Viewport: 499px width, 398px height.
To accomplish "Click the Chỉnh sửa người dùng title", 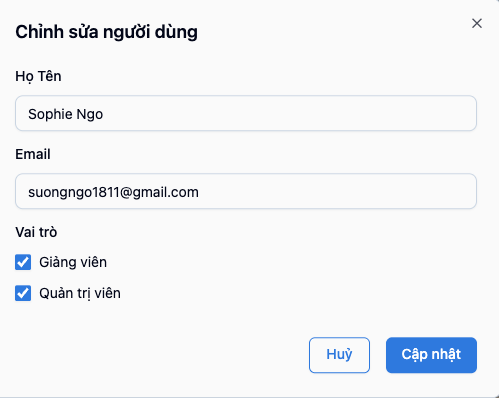I will point(106,32).
